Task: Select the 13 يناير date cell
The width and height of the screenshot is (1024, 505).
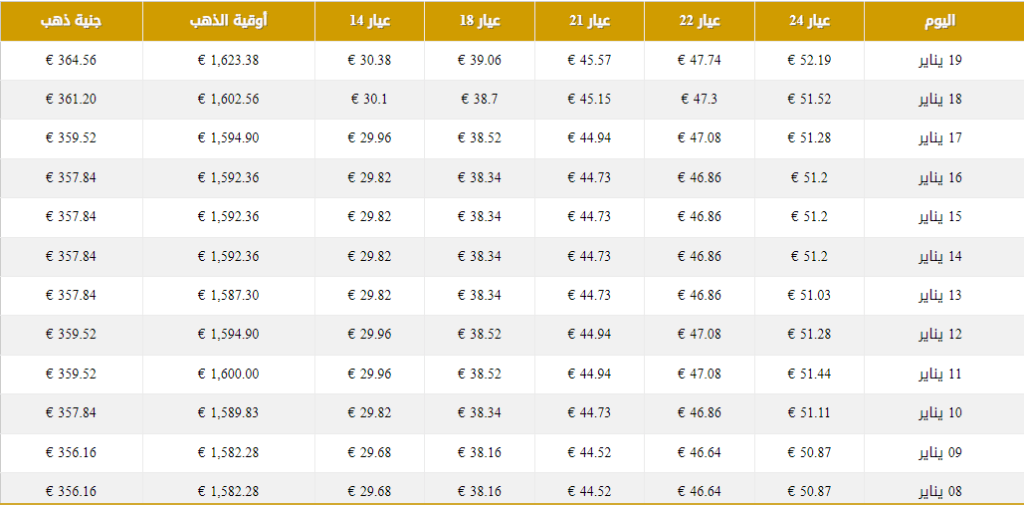Action: pos(940,295)
